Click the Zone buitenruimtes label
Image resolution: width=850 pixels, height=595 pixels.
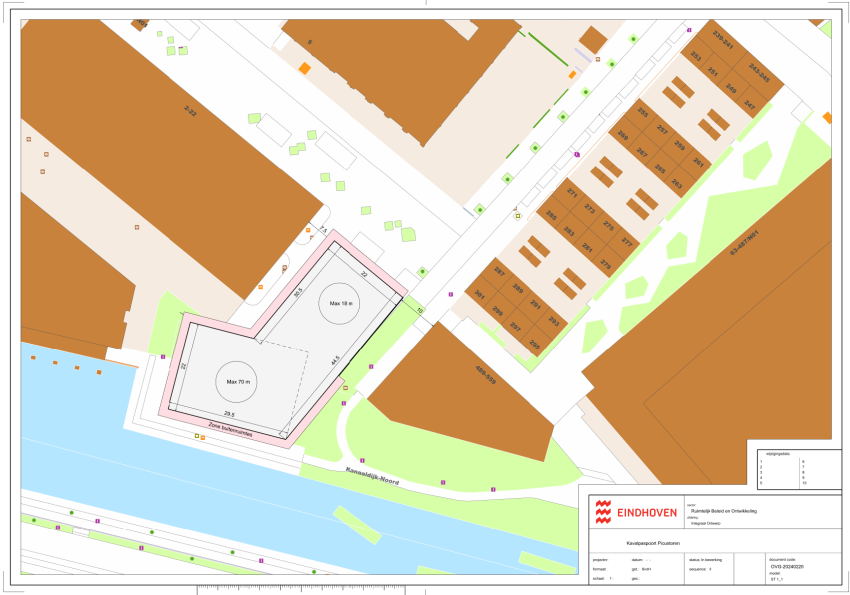230,429
